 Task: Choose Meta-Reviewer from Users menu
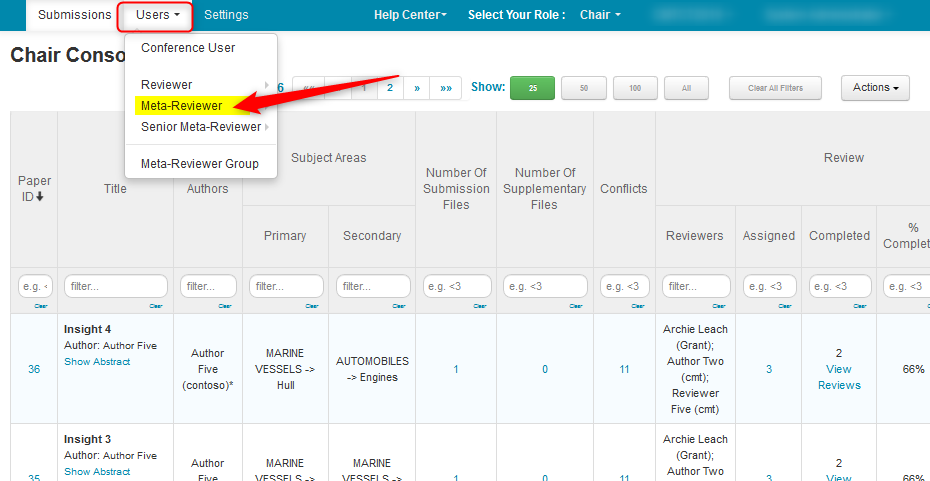click(181, 106)
